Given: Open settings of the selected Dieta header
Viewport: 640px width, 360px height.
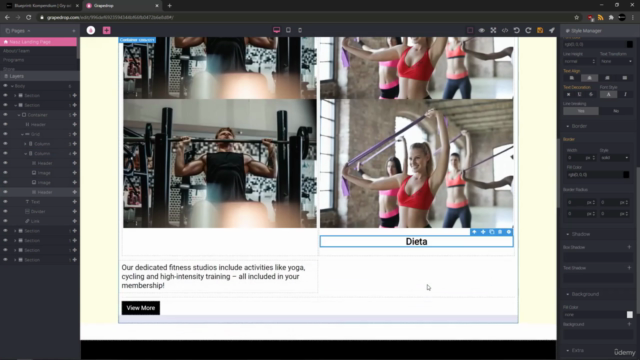Looking at the screenshot, I should tap(509, 232).
